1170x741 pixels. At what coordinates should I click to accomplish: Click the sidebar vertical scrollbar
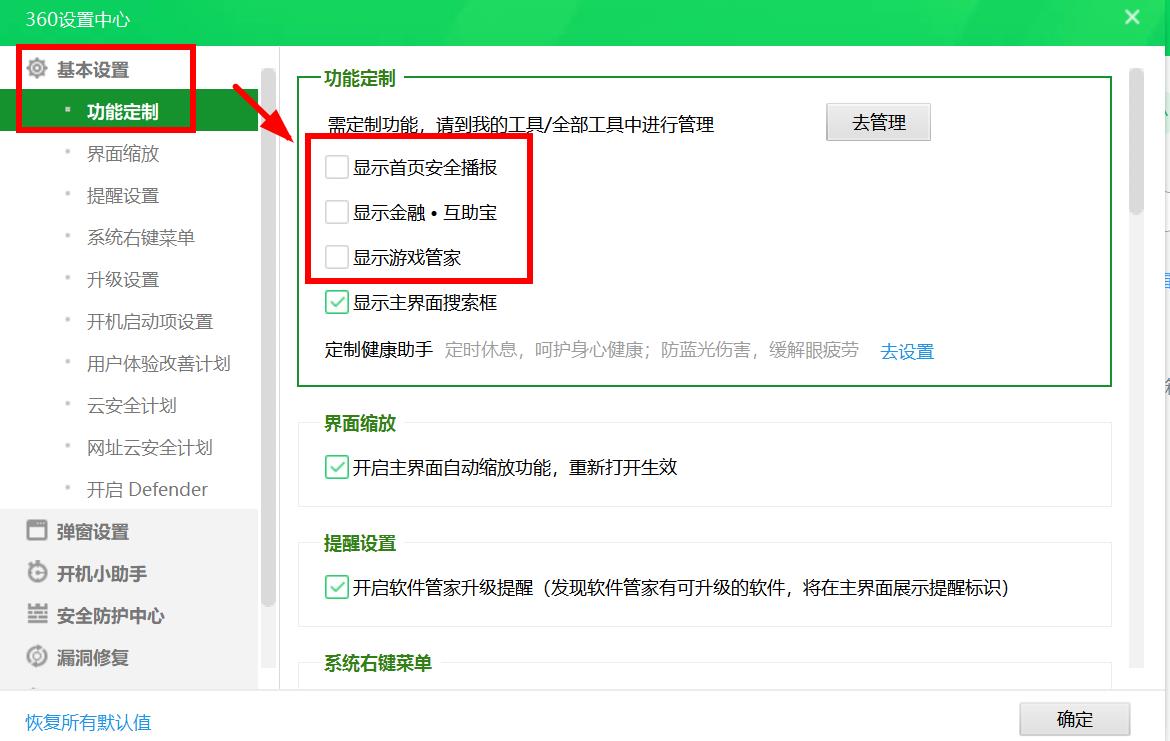(x=268, y=337)
